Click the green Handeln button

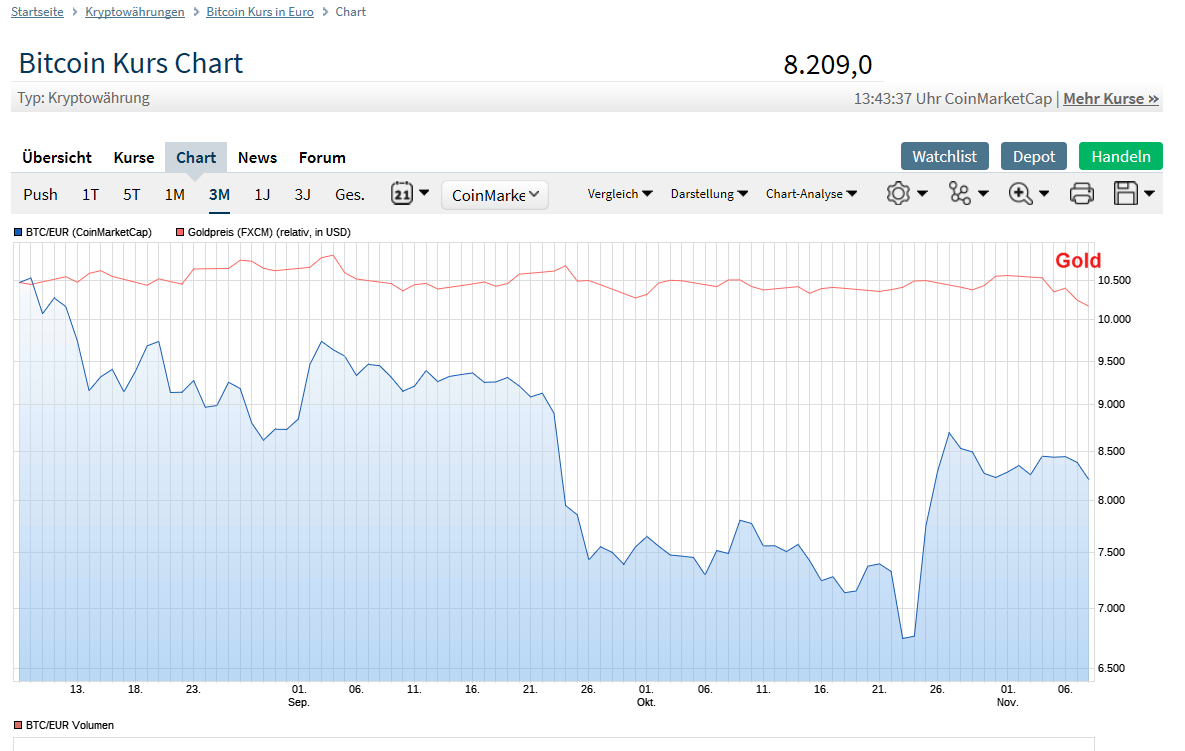1121,156
